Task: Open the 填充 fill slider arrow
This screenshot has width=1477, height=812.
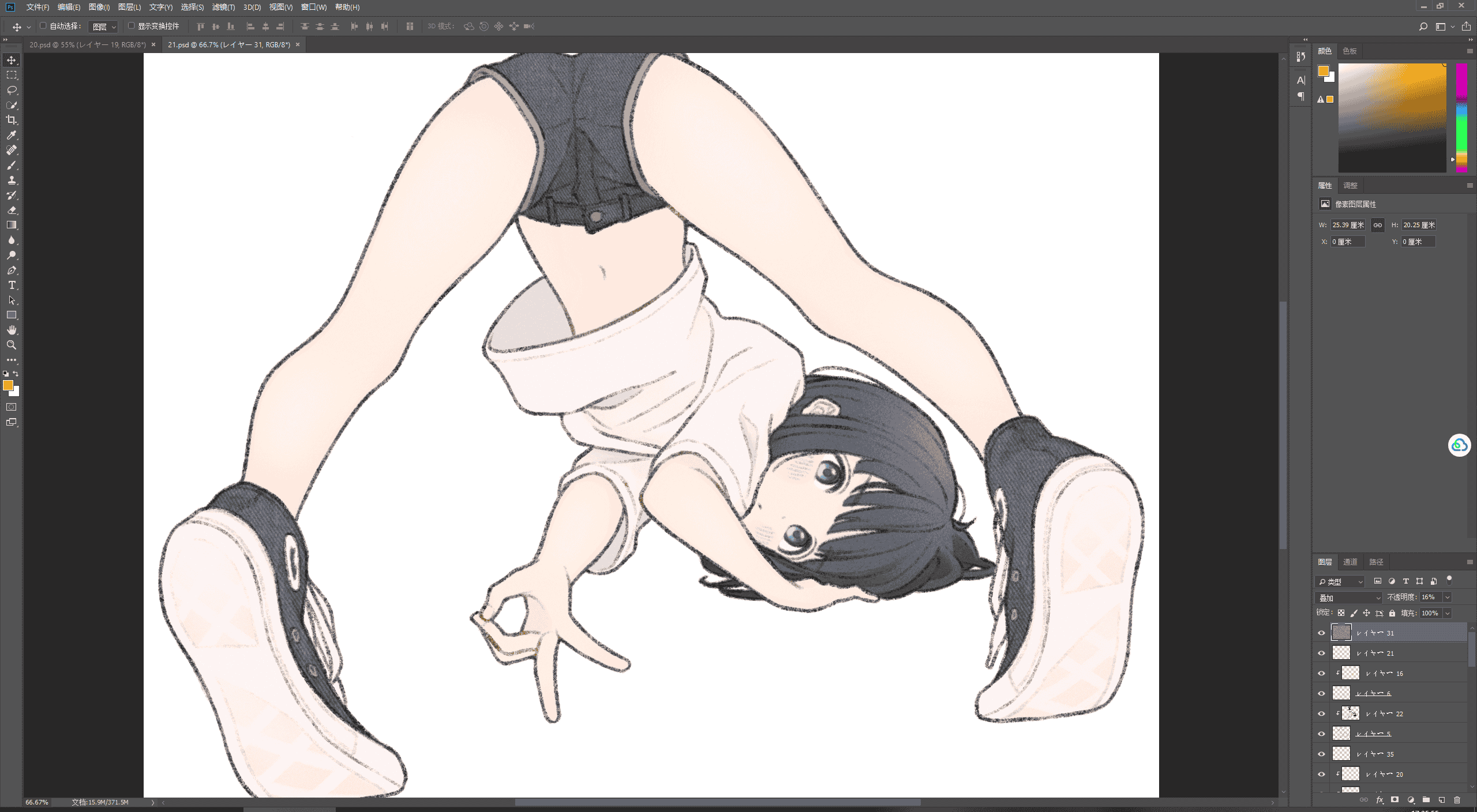Action: pos(1447,613)
